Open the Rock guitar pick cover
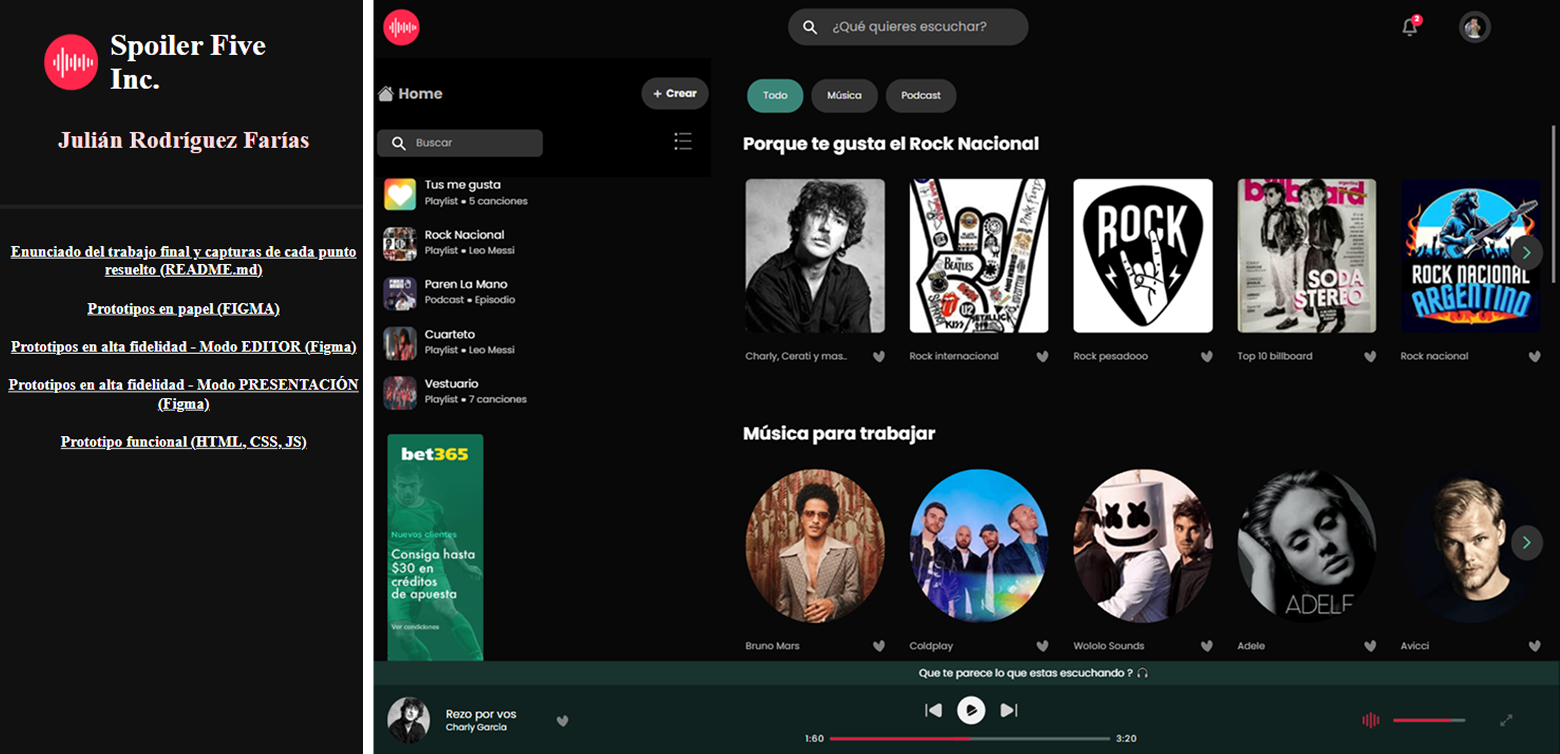This screenshot has width=1560, height=754. click(x=1143, y=256)
